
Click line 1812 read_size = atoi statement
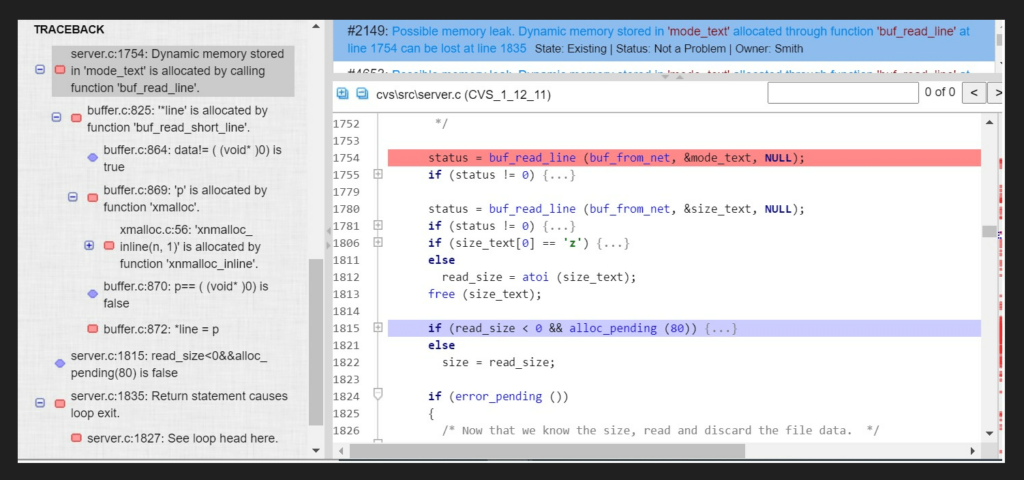(x=539, y=277)
